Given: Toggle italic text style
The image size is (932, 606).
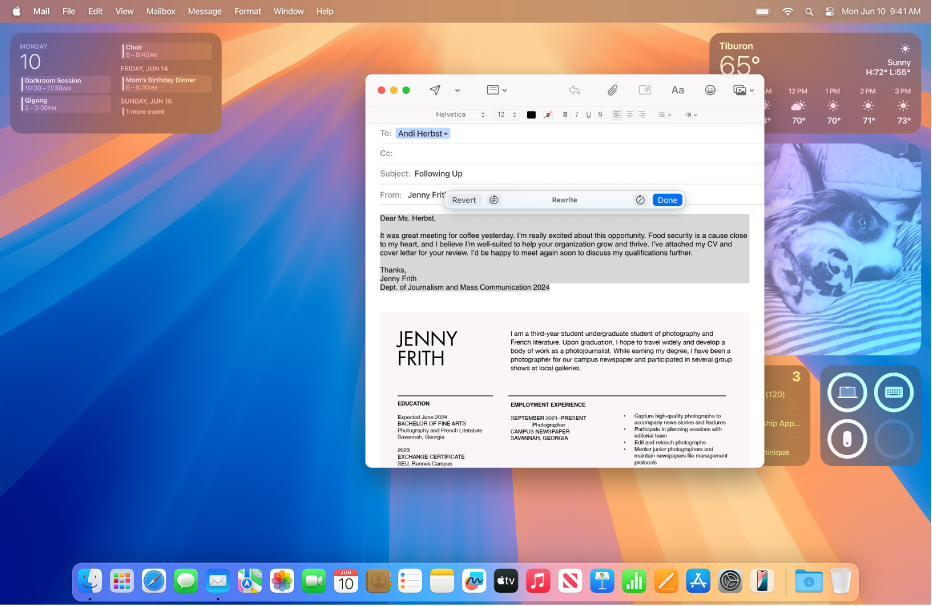Looking at the screenshot, I should tap(576, 115).
